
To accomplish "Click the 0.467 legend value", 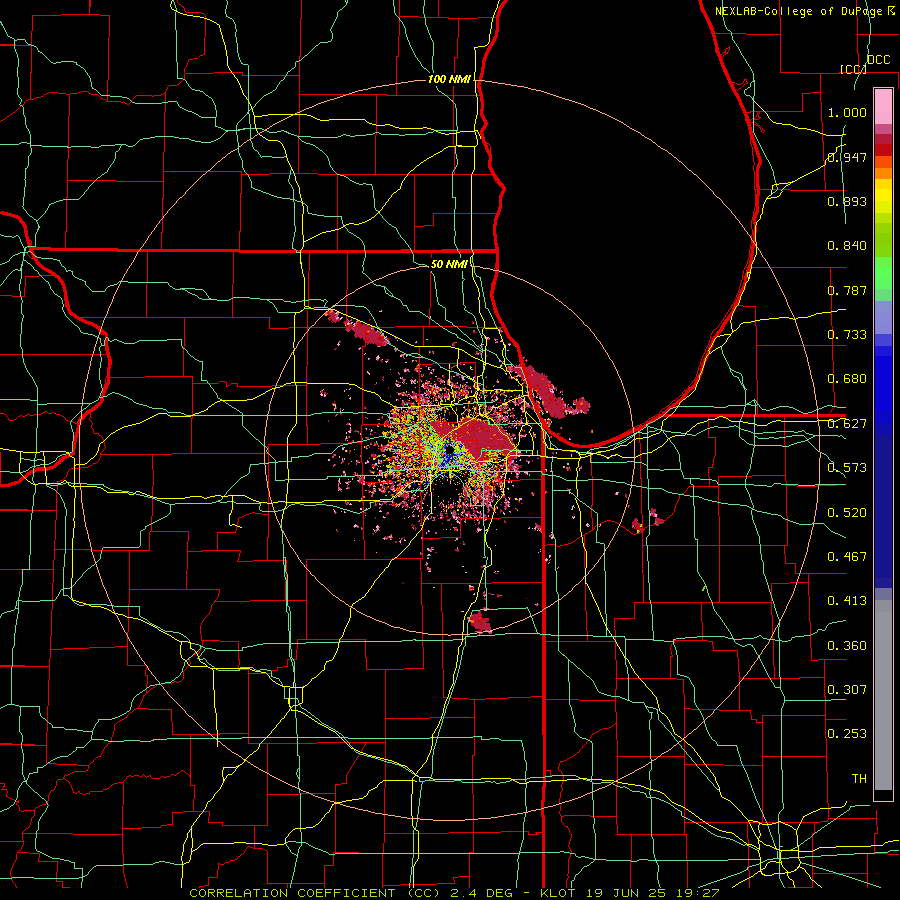I will point(847,557).
